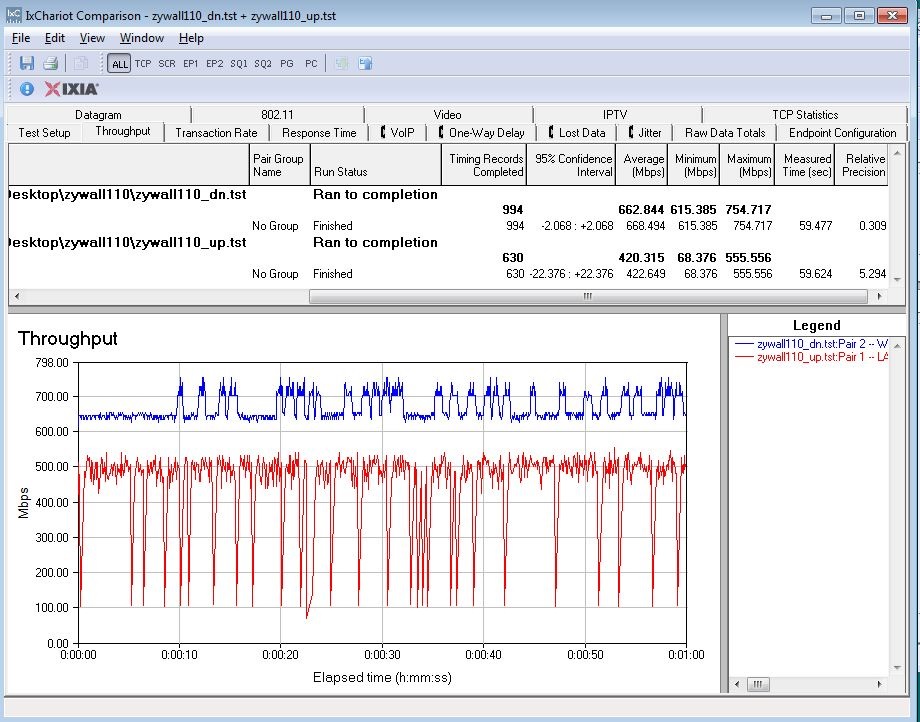Click the IXIA logo
This screenshot has height=722, width=920.
[72, 89]
